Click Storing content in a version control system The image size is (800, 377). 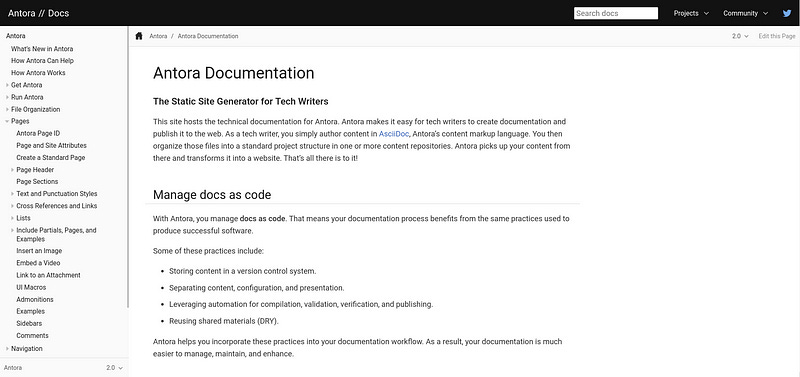pyautogui.click(x=243, y=271)
